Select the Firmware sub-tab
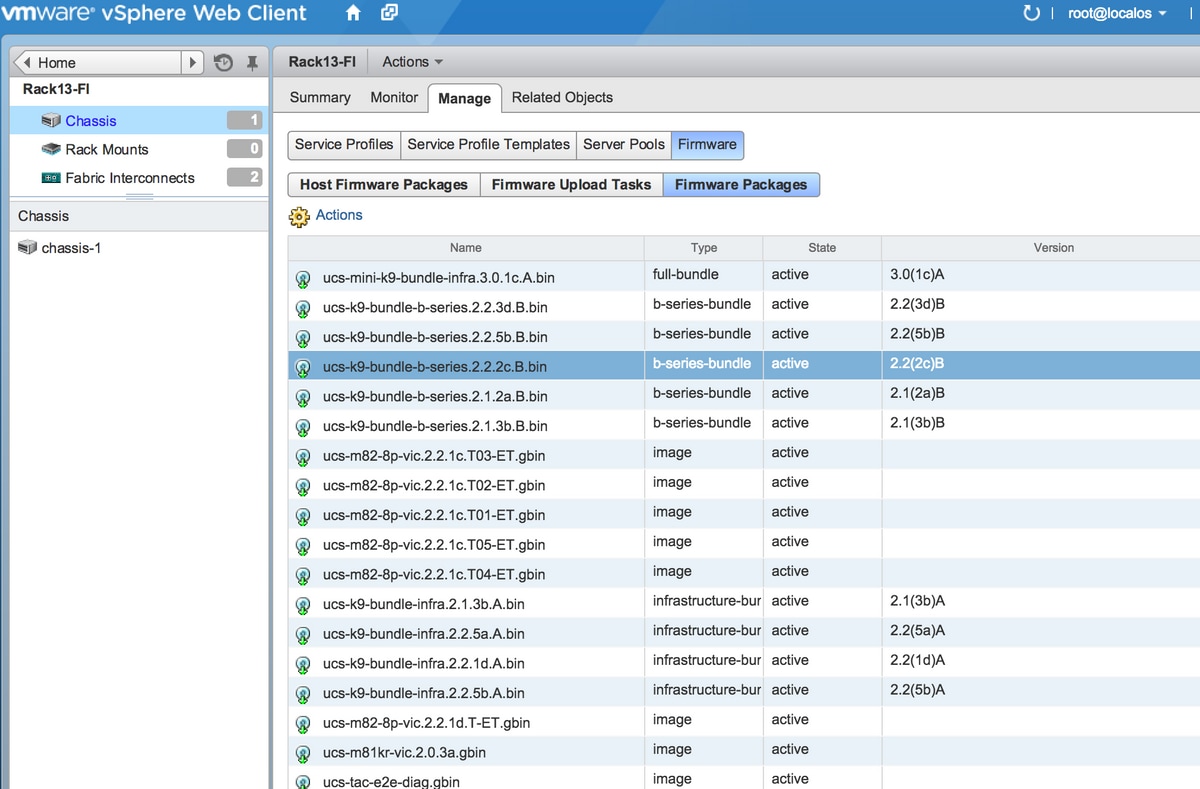 click(707, 145)
